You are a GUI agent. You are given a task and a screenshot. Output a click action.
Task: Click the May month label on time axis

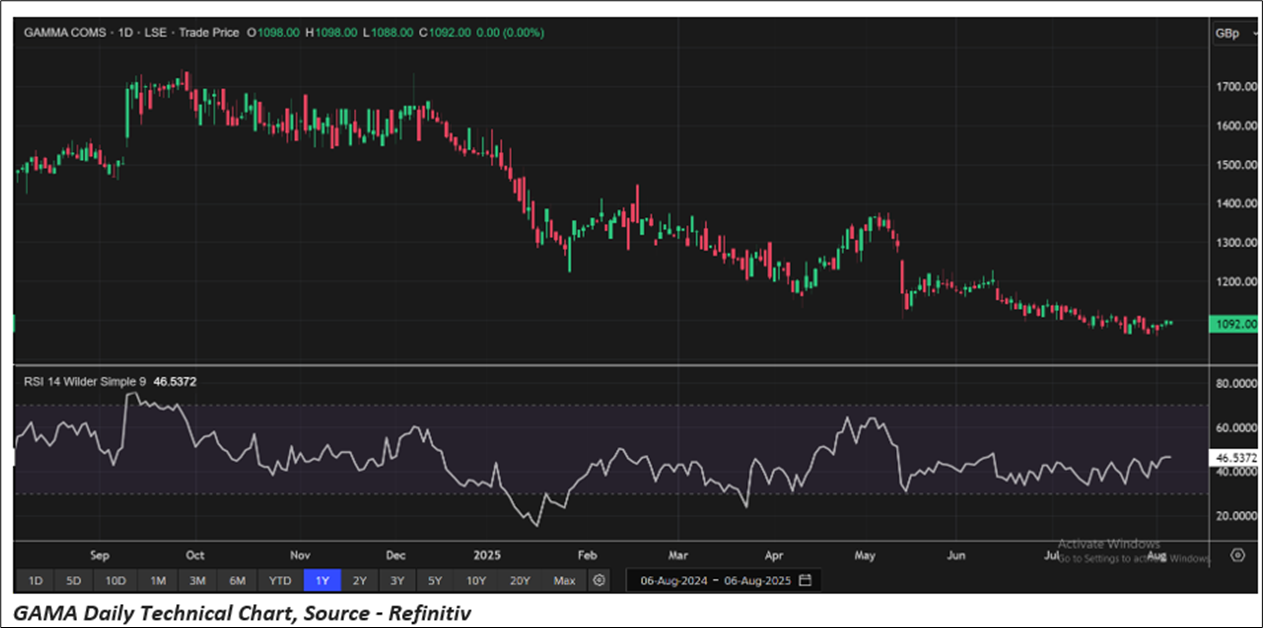tap(866, 555)
